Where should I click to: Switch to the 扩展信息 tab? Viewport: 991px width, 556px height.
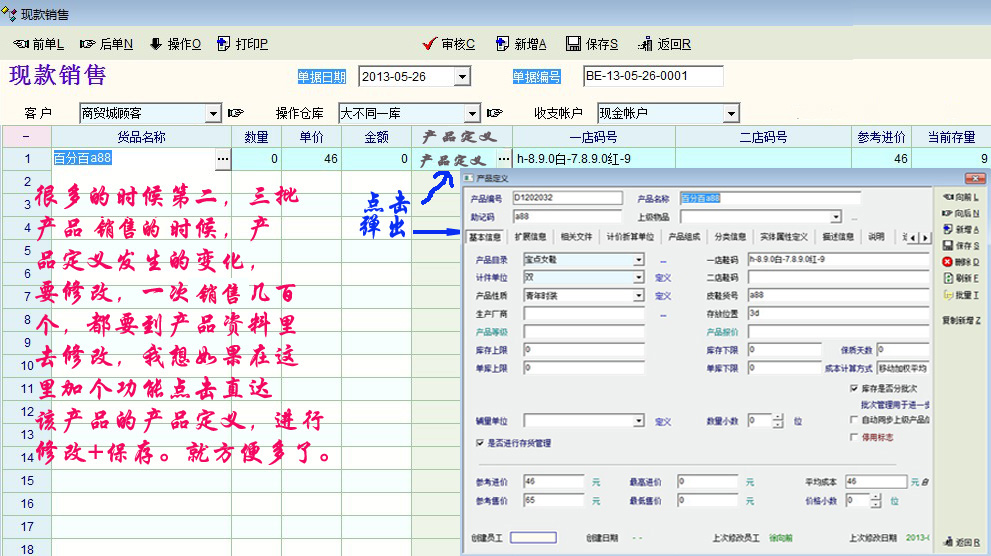530,237
